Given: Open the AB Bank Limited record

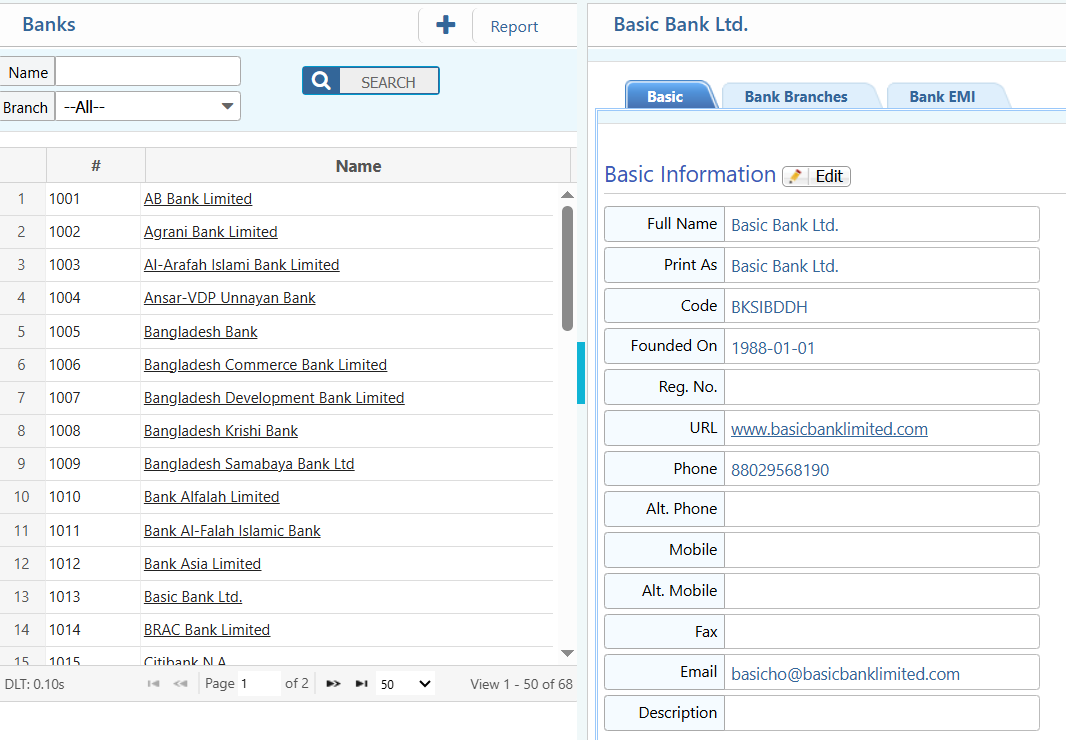Looking at the screenshot, I should pyautogui.click(x=197, y=198).
